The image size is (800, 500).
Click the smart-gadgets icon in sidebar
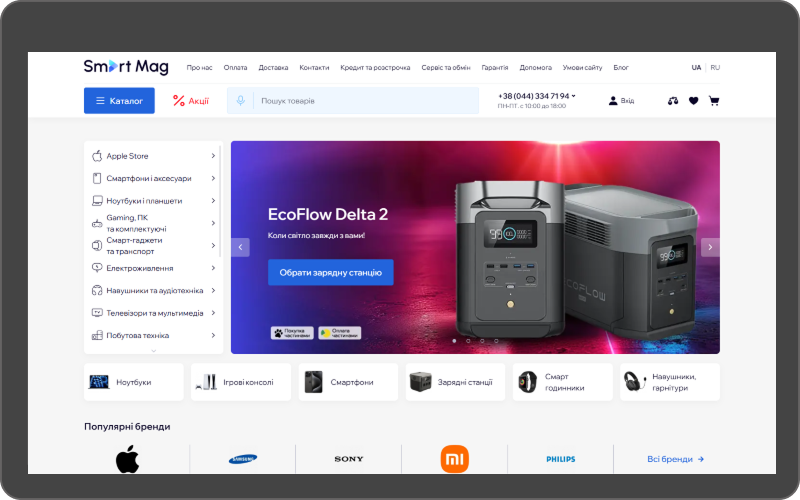coord(97,245)
